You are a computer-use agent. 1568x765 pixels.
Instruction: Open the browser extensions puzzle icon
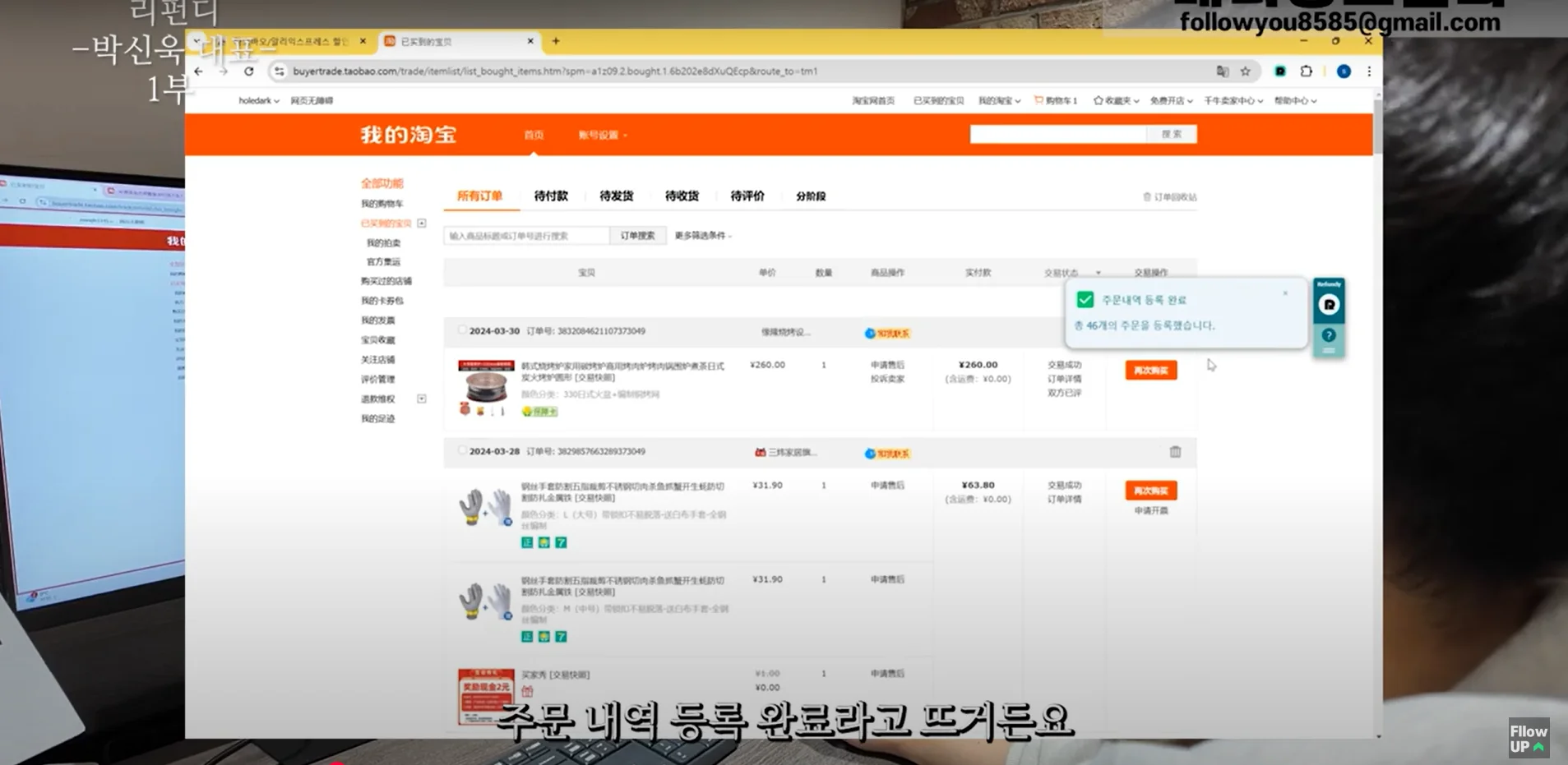pos(1307,71)
